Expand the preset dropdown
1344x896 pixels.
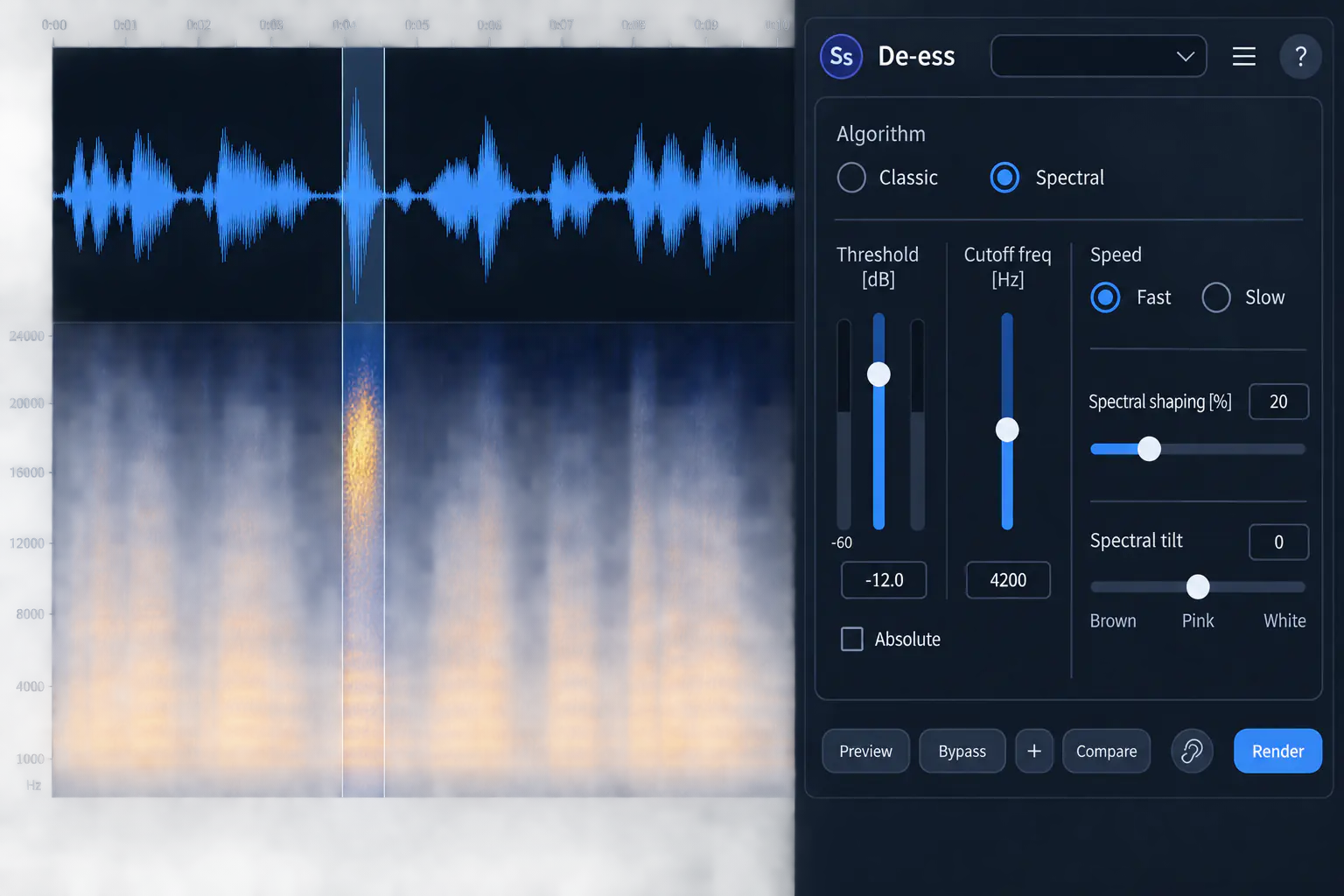(1098, 56)
